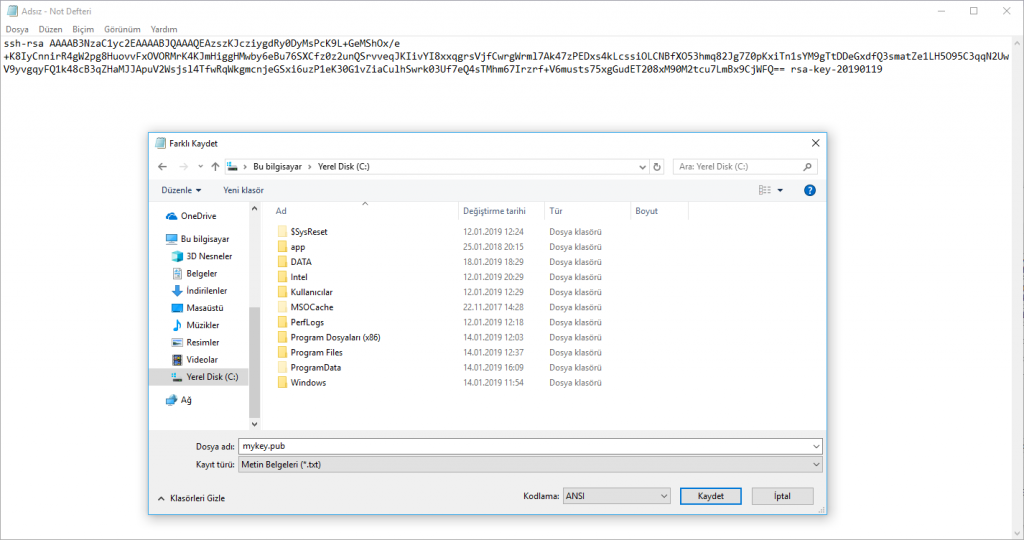Click the Kullanıcılar folder icon
Viewport: 1024px width, 540px height.
tap(282, 292)
